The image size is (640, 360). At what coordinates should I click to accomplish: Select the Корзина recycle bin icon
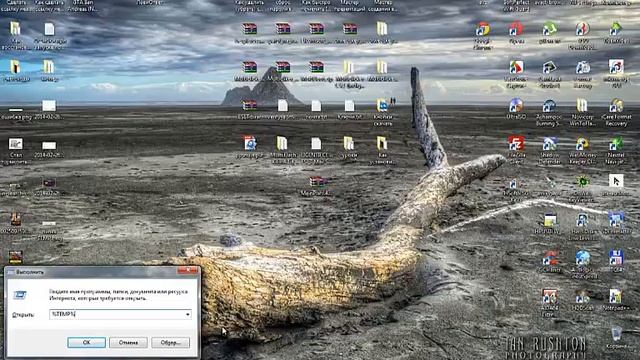point(617,338)
